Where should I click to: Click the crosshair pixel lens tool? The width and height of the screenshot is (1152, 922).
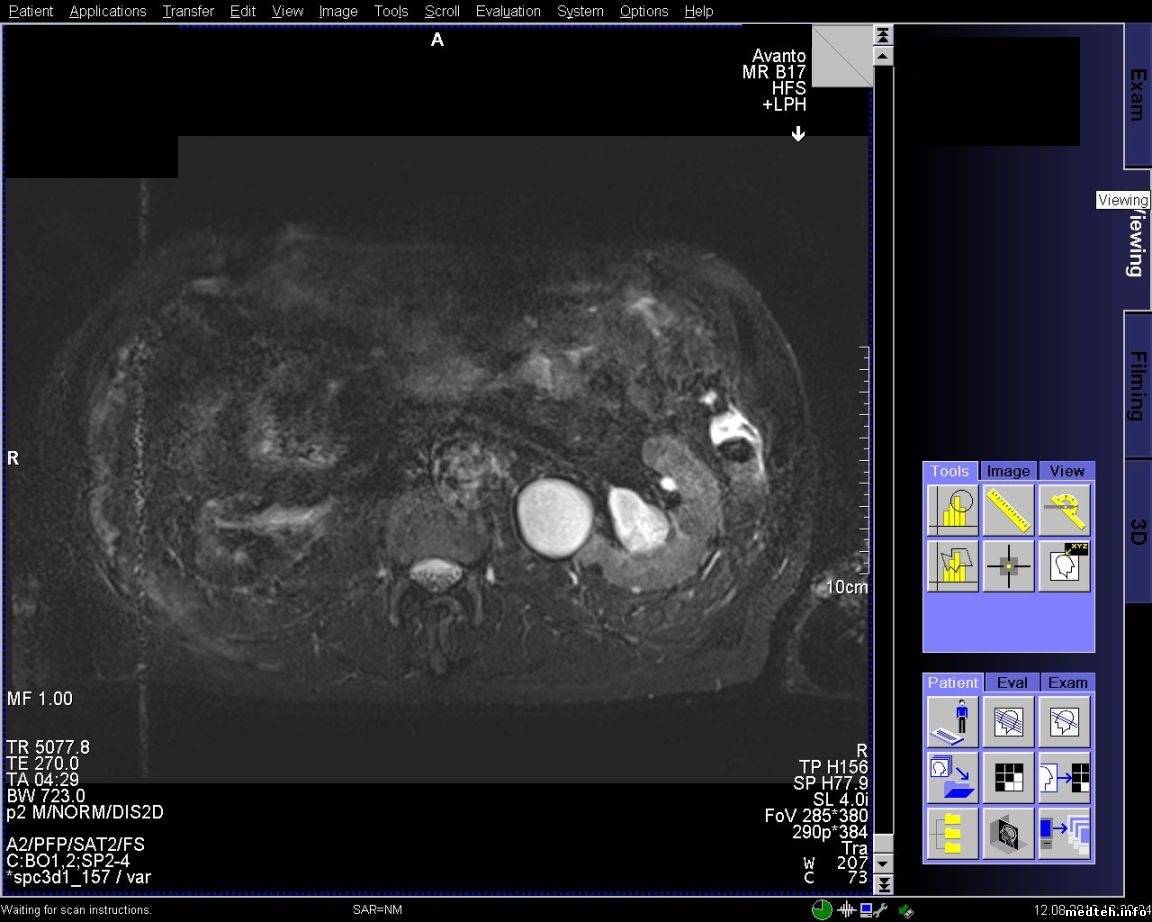coord(1008,566)
